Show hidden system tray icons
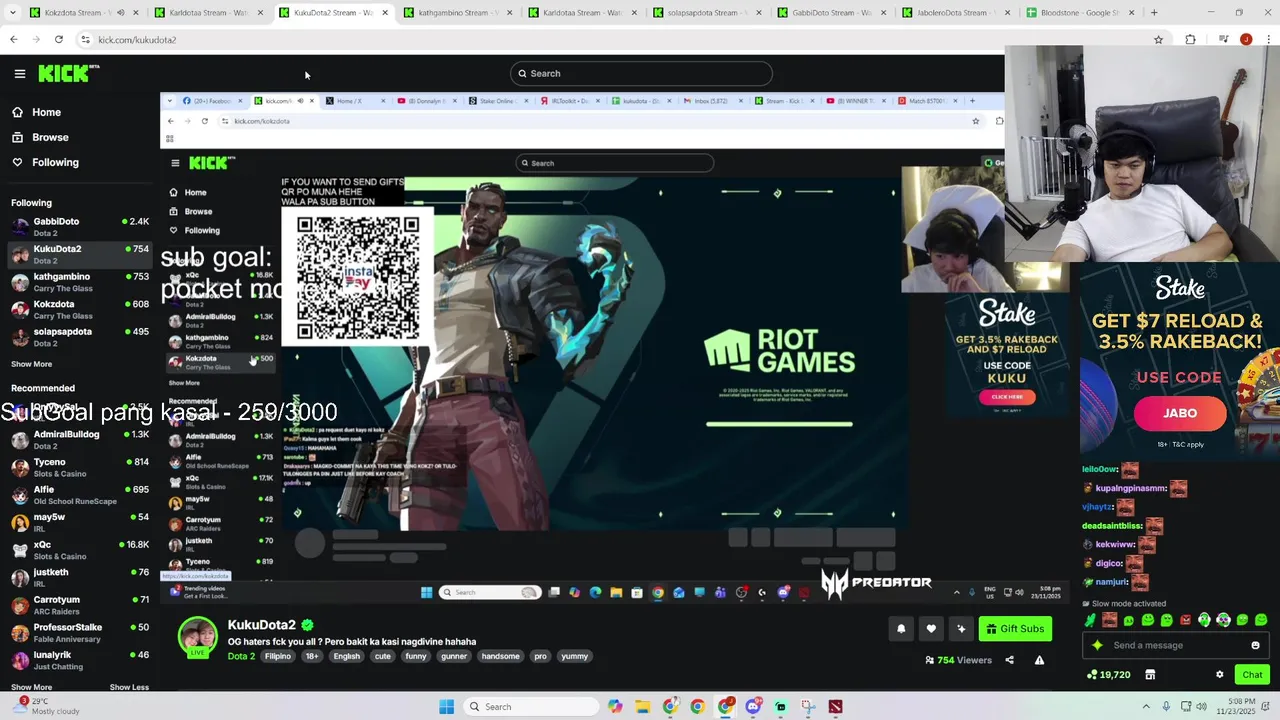1280x720 pixels. click(1146, 707)
